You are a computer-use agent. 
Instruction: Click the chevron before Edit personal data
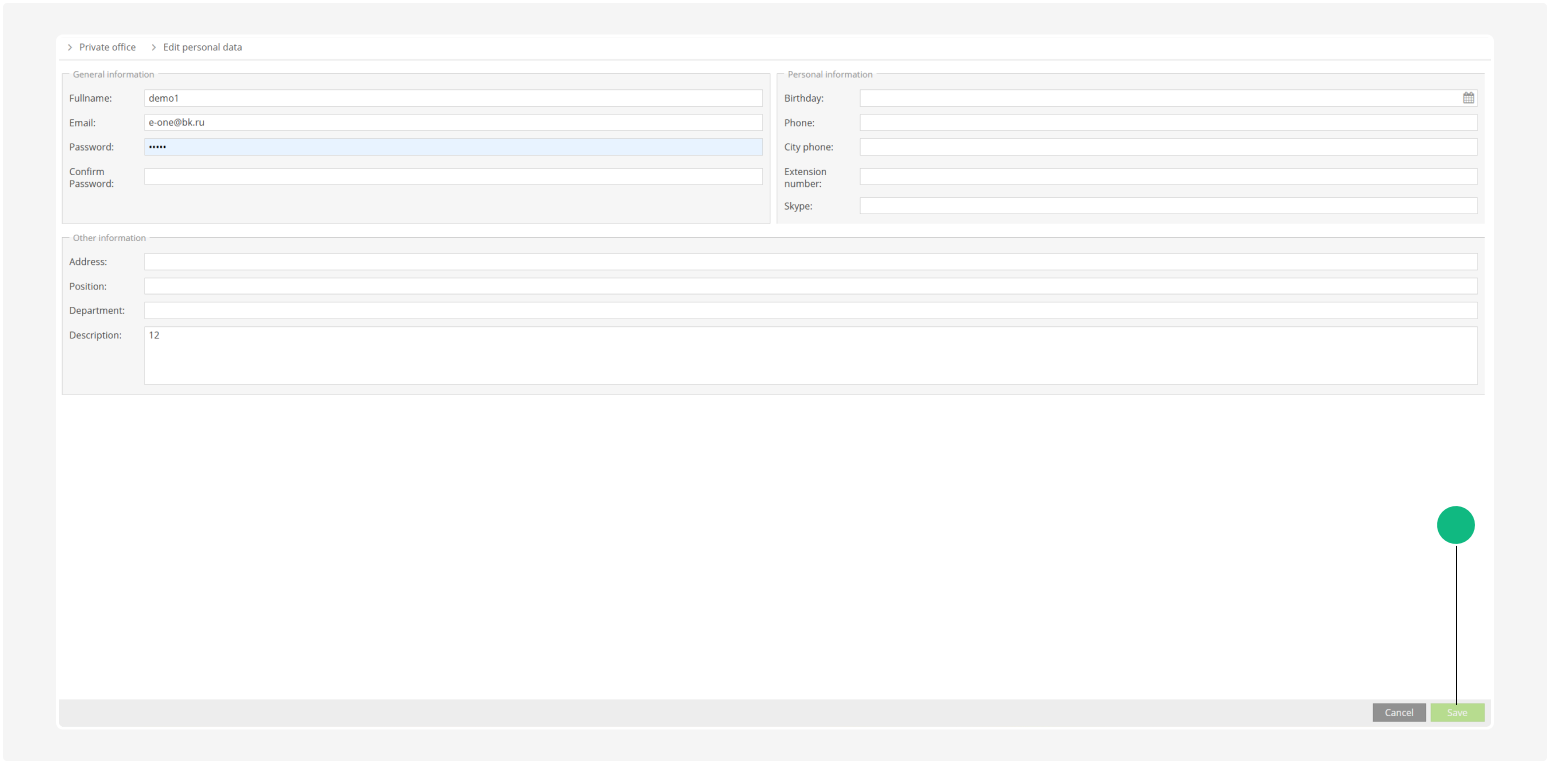[152, 47]
